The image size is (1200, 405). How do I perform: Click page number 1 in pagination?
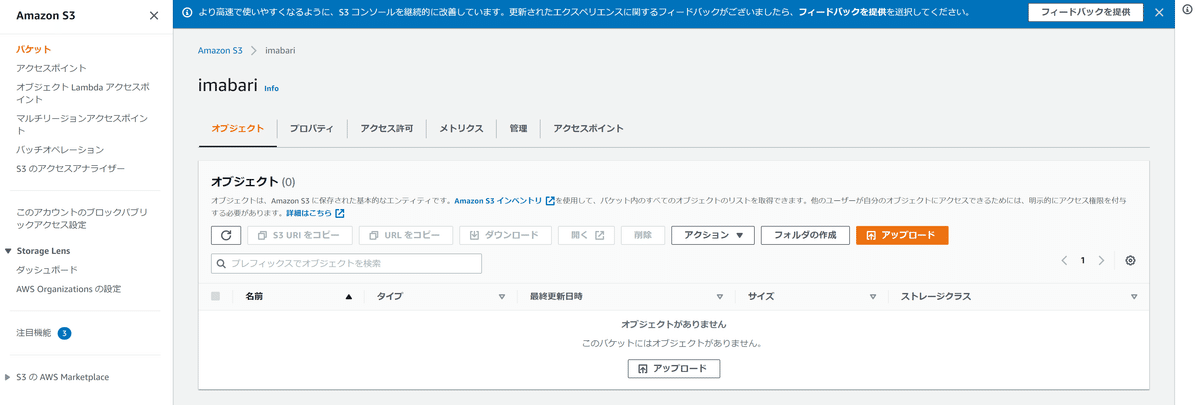point(1082,260)
